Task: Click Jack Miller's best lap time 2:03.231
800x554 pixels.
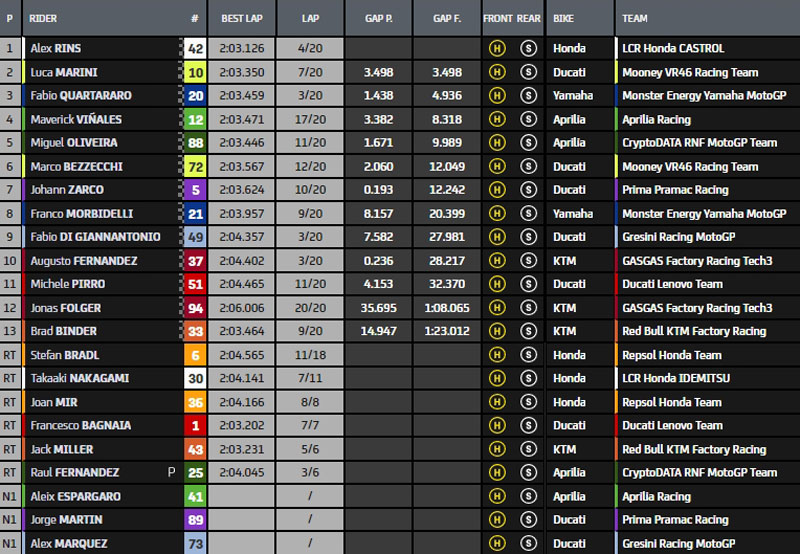Action: click(241, 449)
